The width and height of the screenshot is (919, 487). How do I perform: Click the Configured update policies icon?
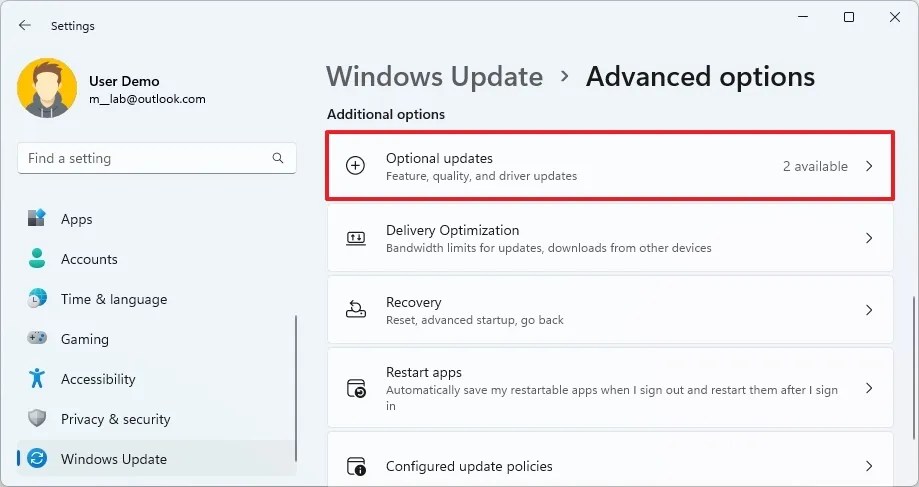tap(356, 466)
